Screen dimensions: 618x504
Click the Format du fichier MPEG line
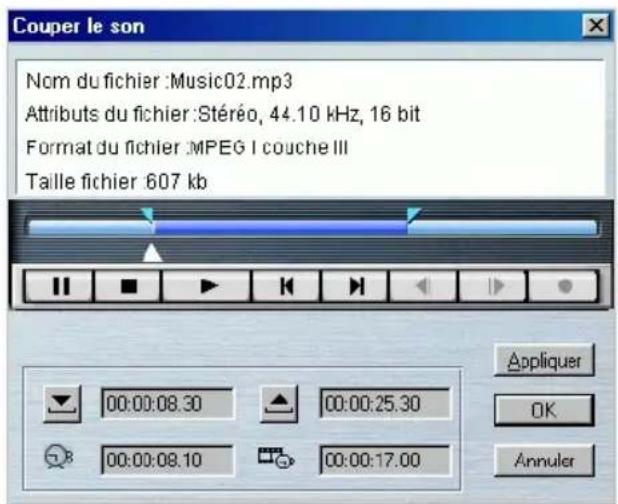coord(187,148)
